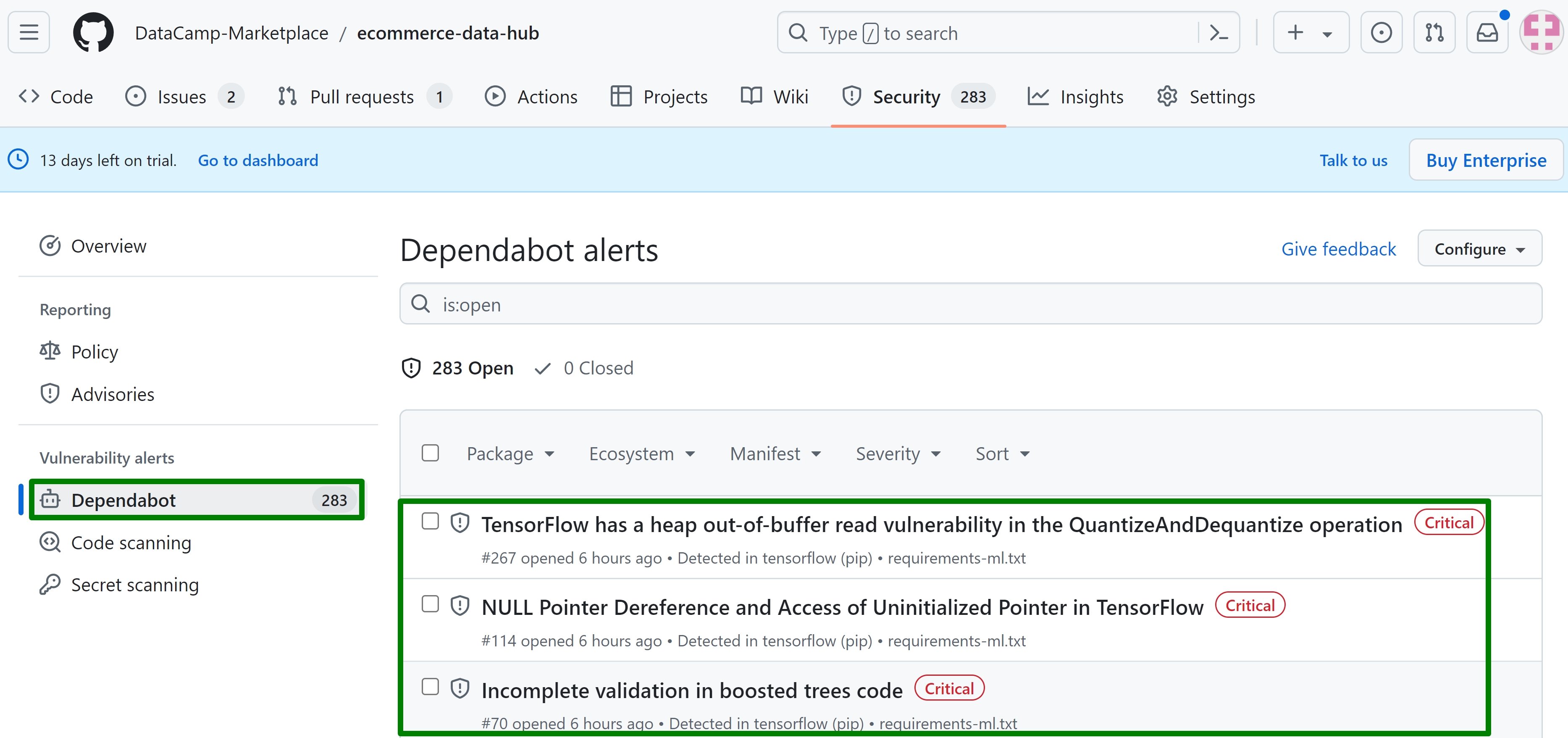The height and width of the screenshot is (738, 1568).
Task: Click the search magnifier in alerts filter
Action: [x=420, y=303]
